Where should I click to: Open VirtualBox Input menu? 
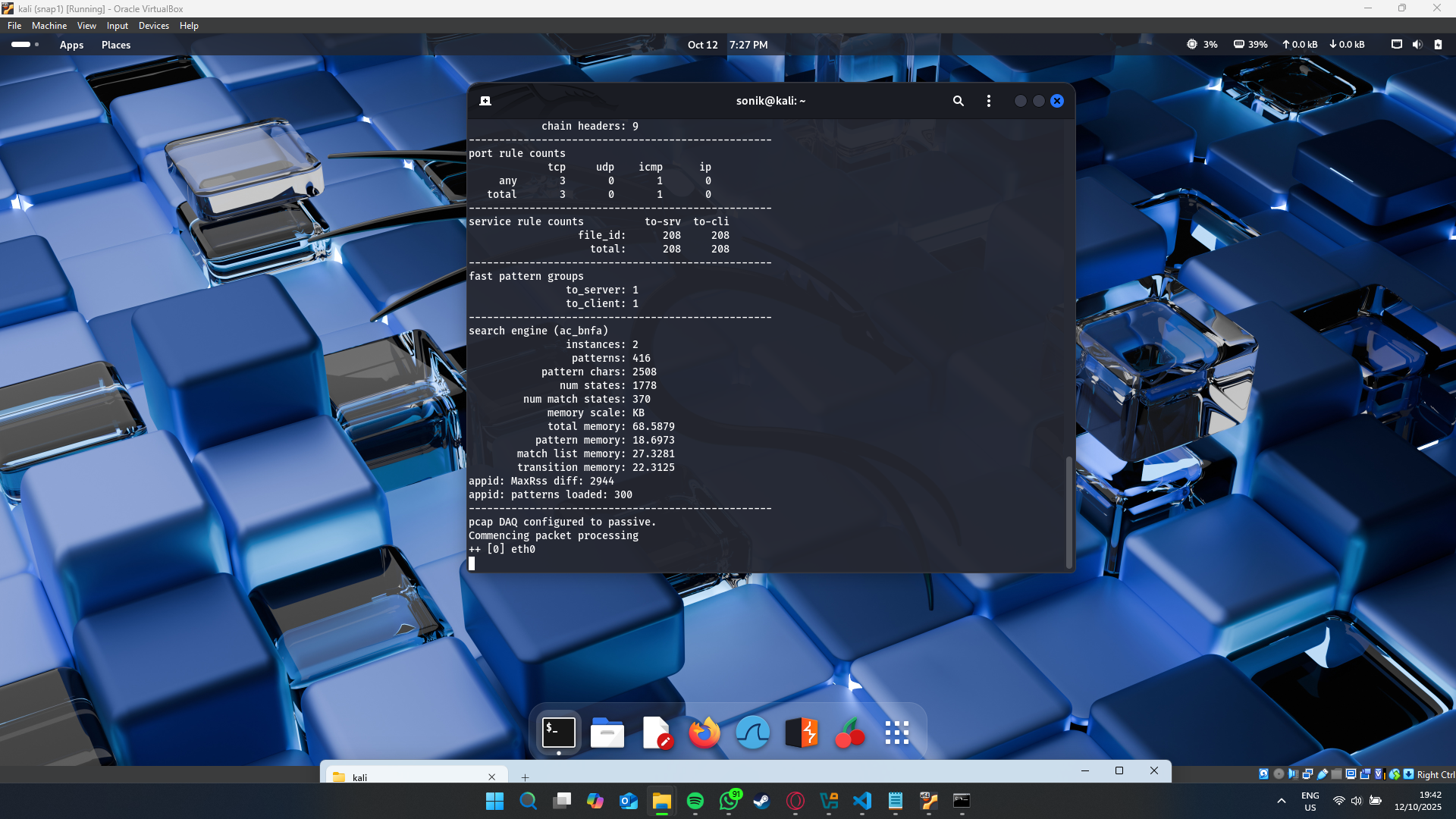pyautogui.click(x=118, y=26)
